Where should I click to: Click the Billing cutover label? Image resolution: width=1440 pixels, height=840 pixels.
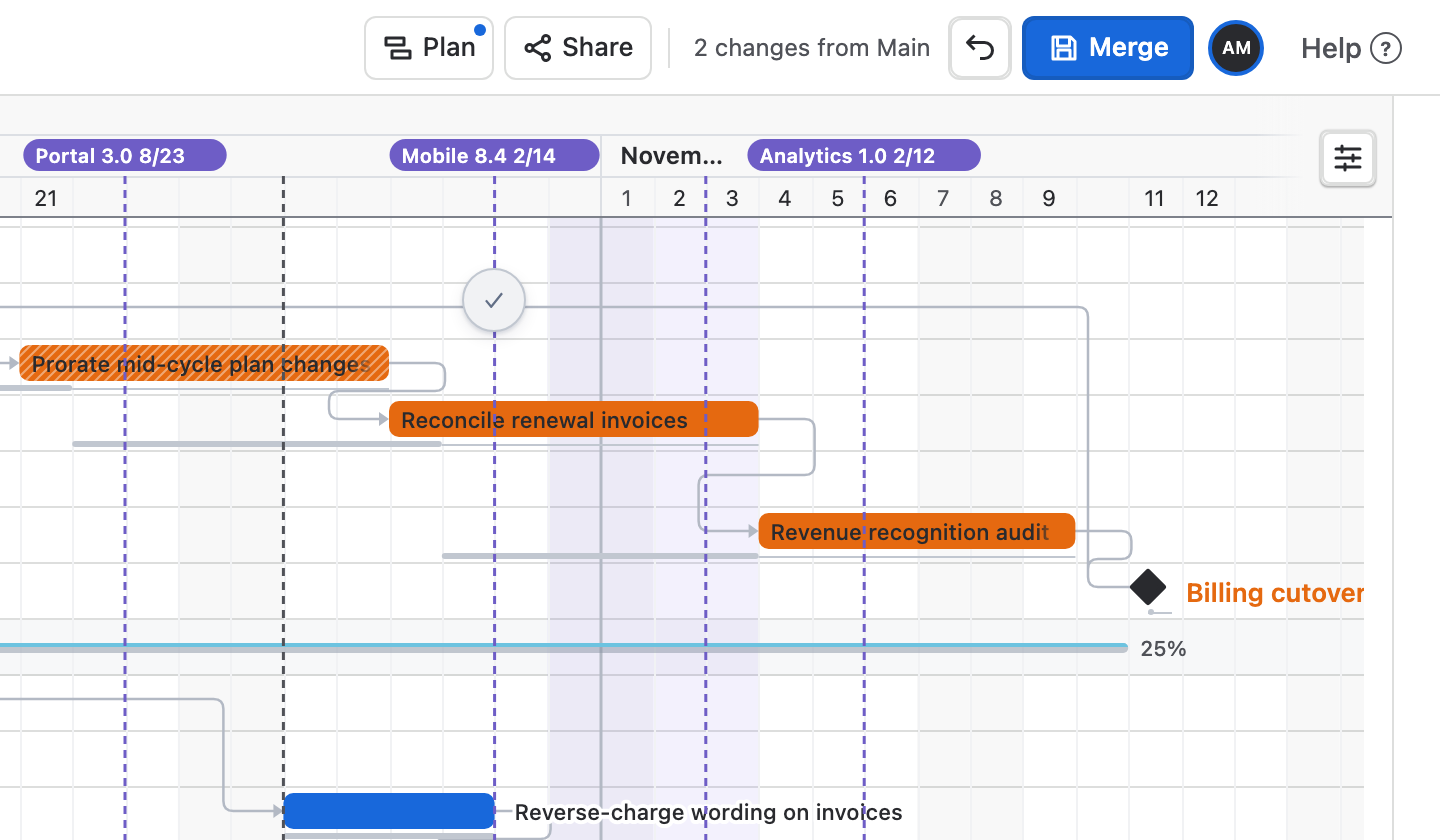point(1275,593)
